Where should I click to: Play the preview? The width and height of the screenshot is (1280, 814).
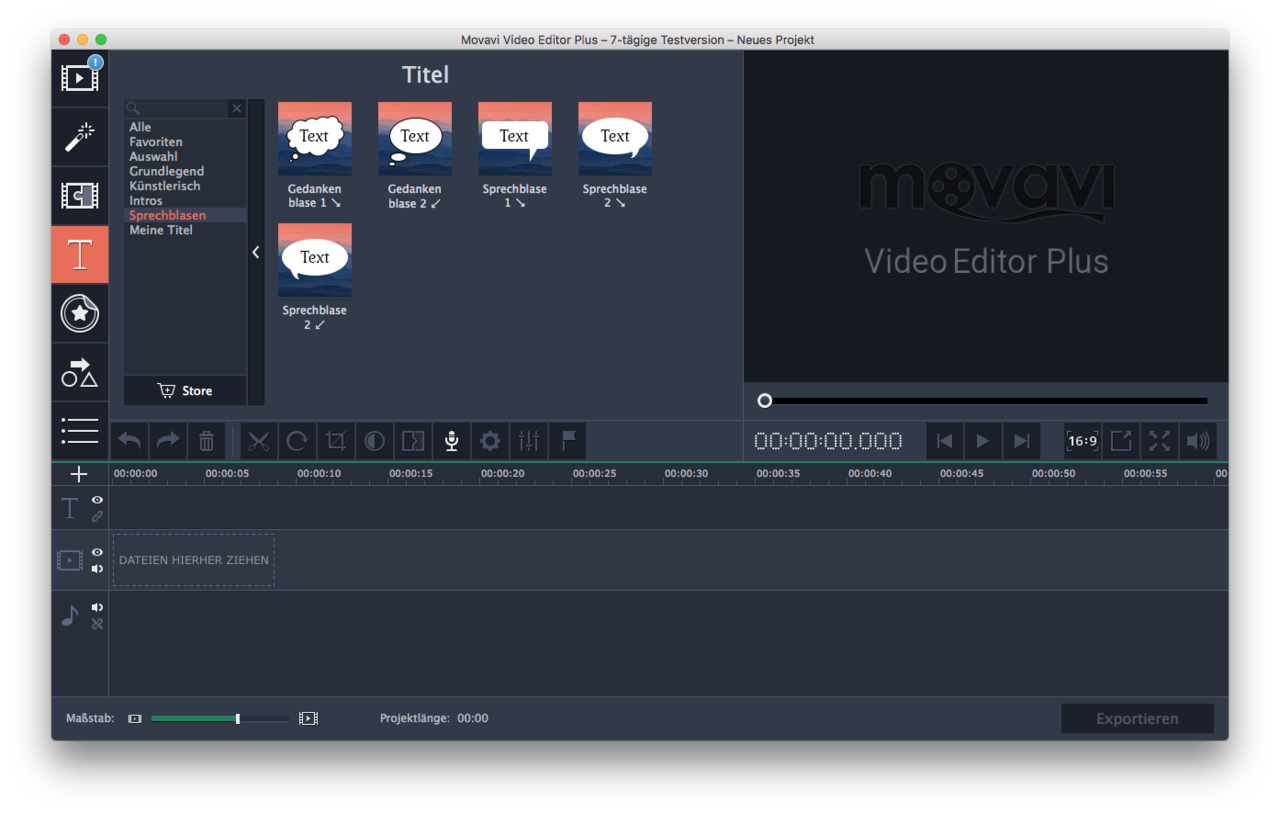click(x=983, y=441)
